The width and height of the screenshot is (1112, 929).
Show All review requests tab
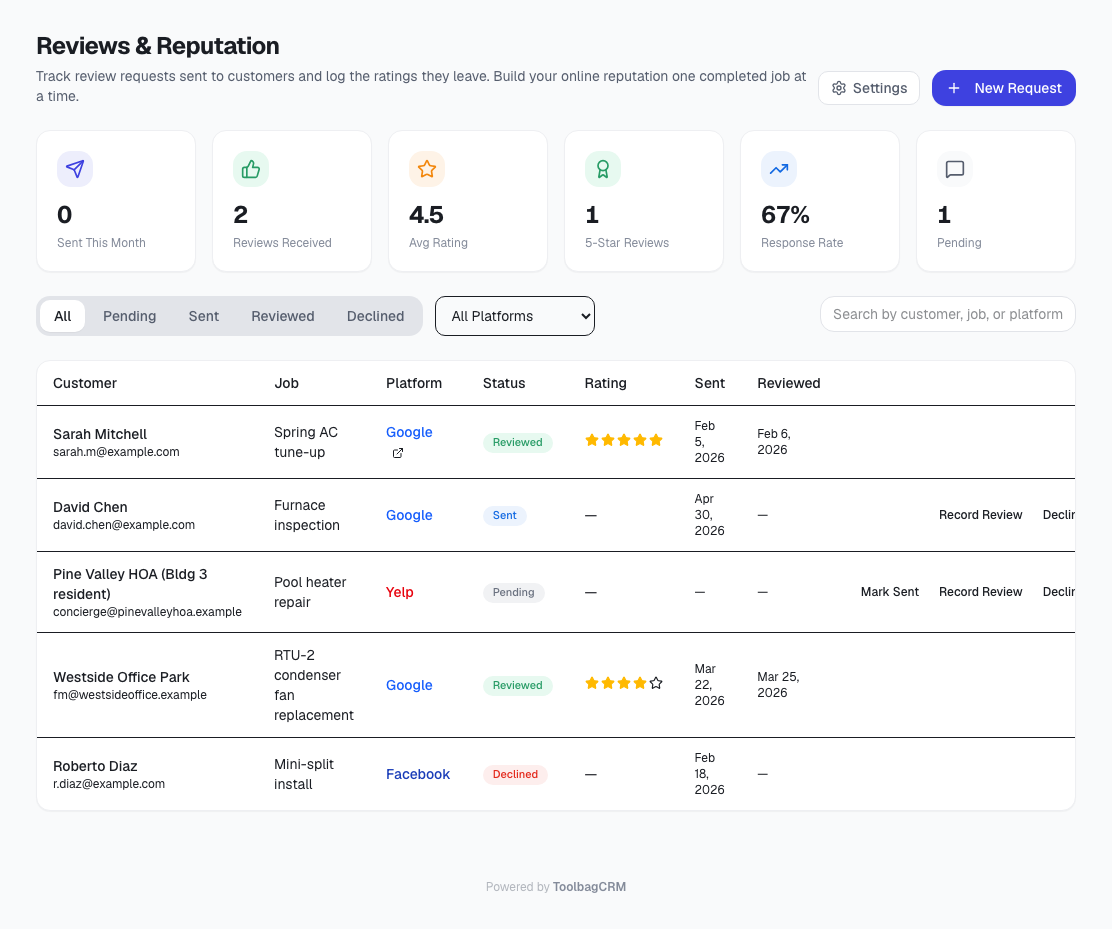[62, 316]
